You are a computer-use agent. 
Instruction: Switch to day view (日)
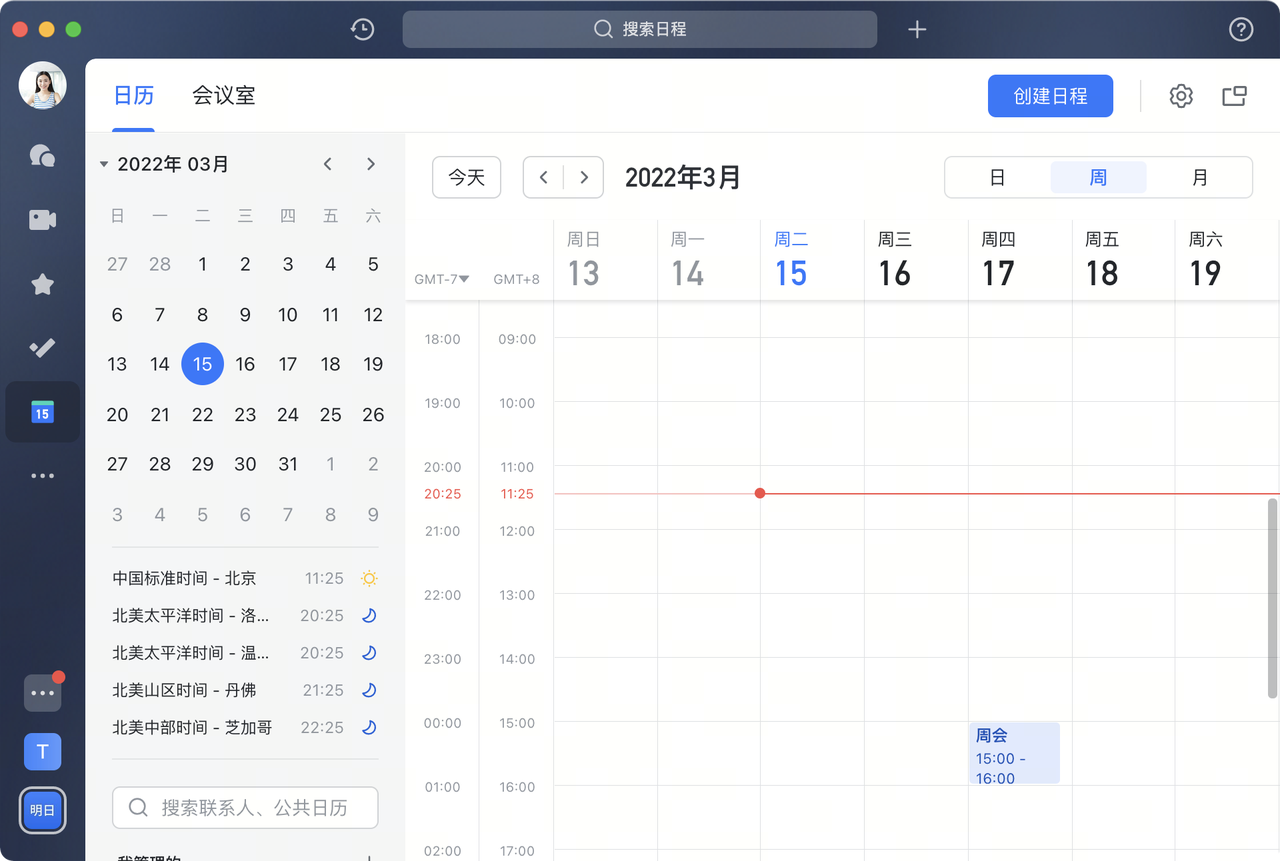point(997,178)
